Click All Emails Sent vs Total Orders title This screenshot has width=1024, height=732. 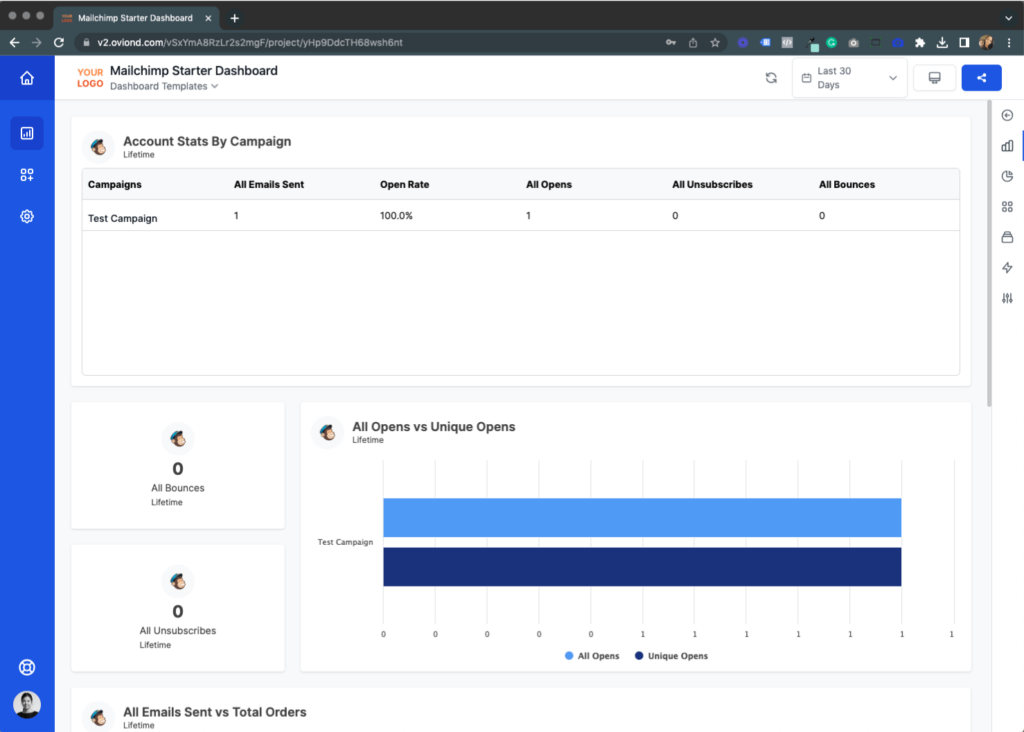click(x=215, y=712)
